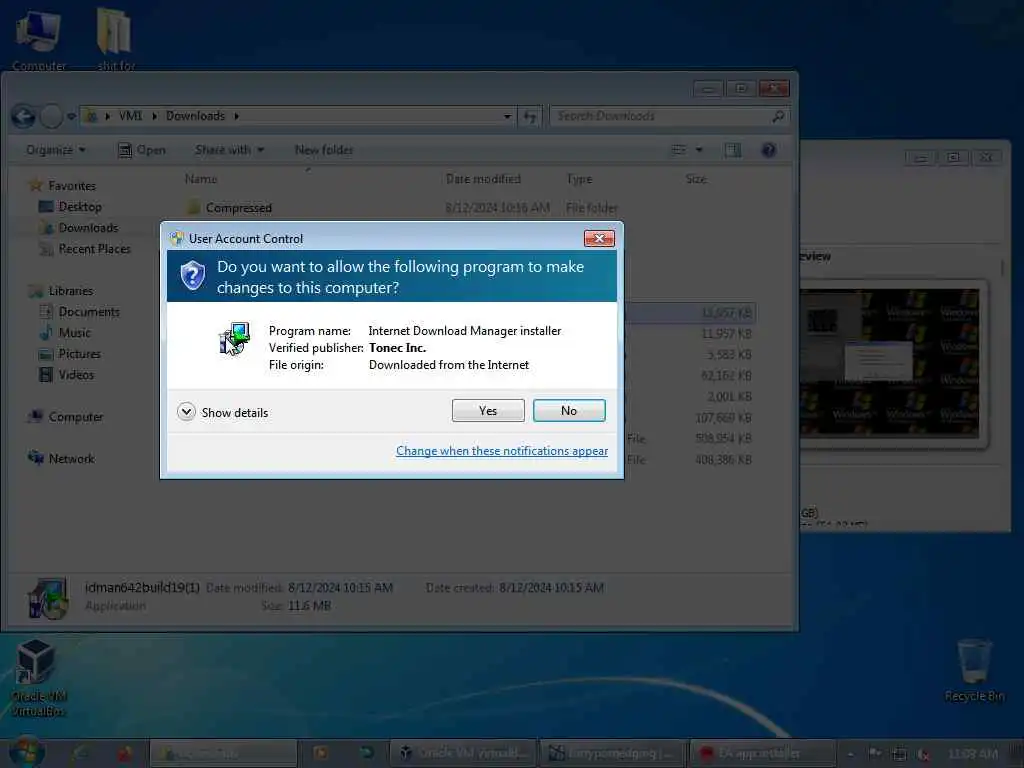Click the Explorer Forward navigation button
1024x768 pixels.
click(52, 117)
